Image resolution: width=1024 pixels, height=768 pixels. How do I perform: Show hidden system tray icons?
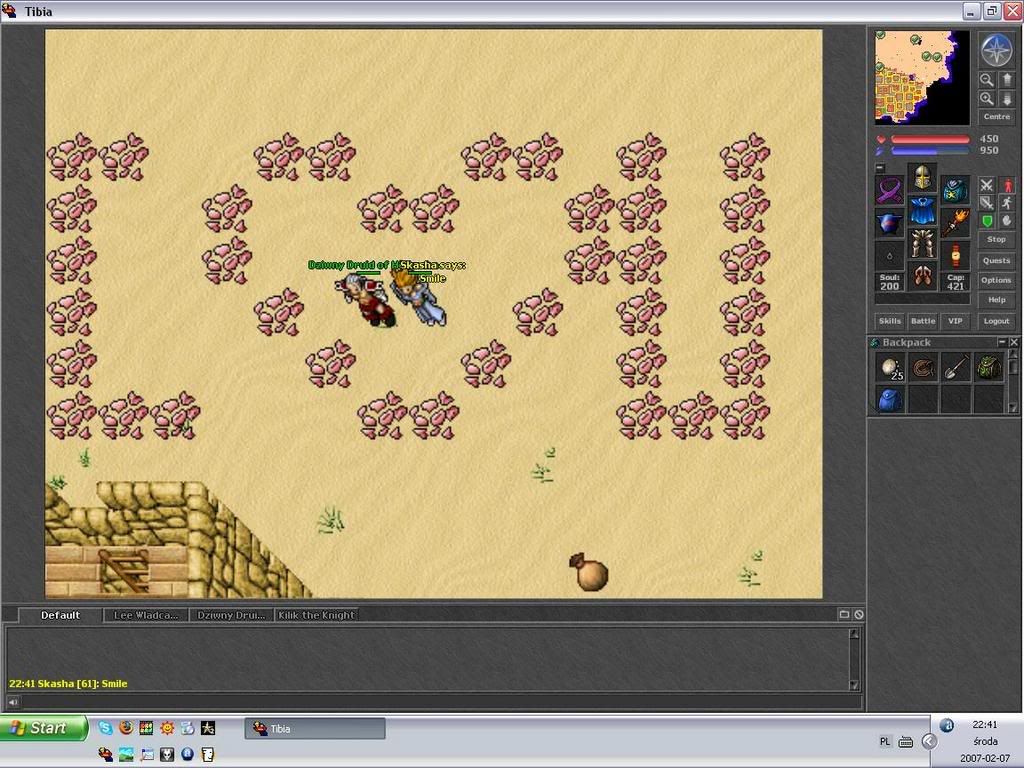point(929,741)
